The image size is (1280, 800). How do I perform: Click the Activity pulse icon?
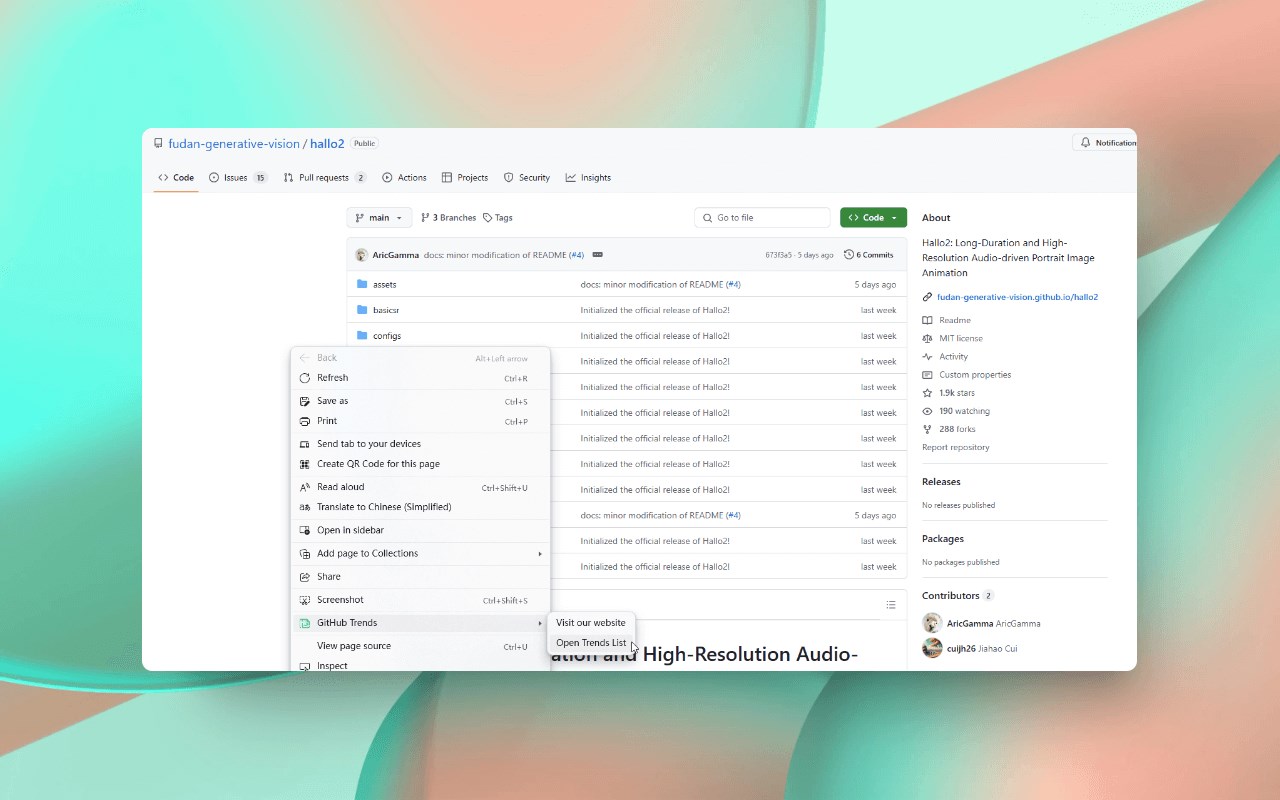tap(928, 356)
